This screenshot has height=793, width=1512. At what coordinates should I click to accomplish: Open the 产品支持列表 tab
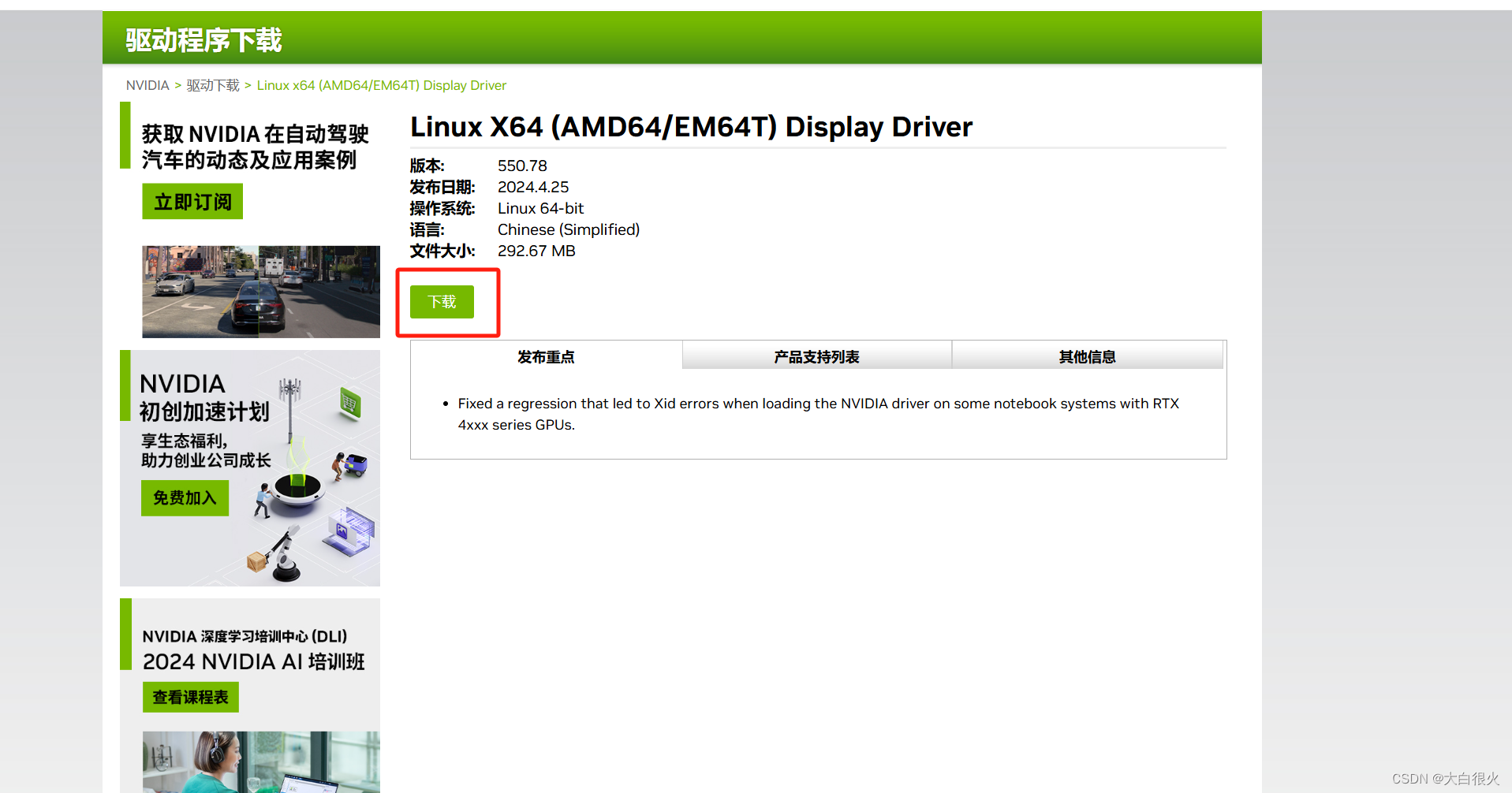[x=816, y=356]
